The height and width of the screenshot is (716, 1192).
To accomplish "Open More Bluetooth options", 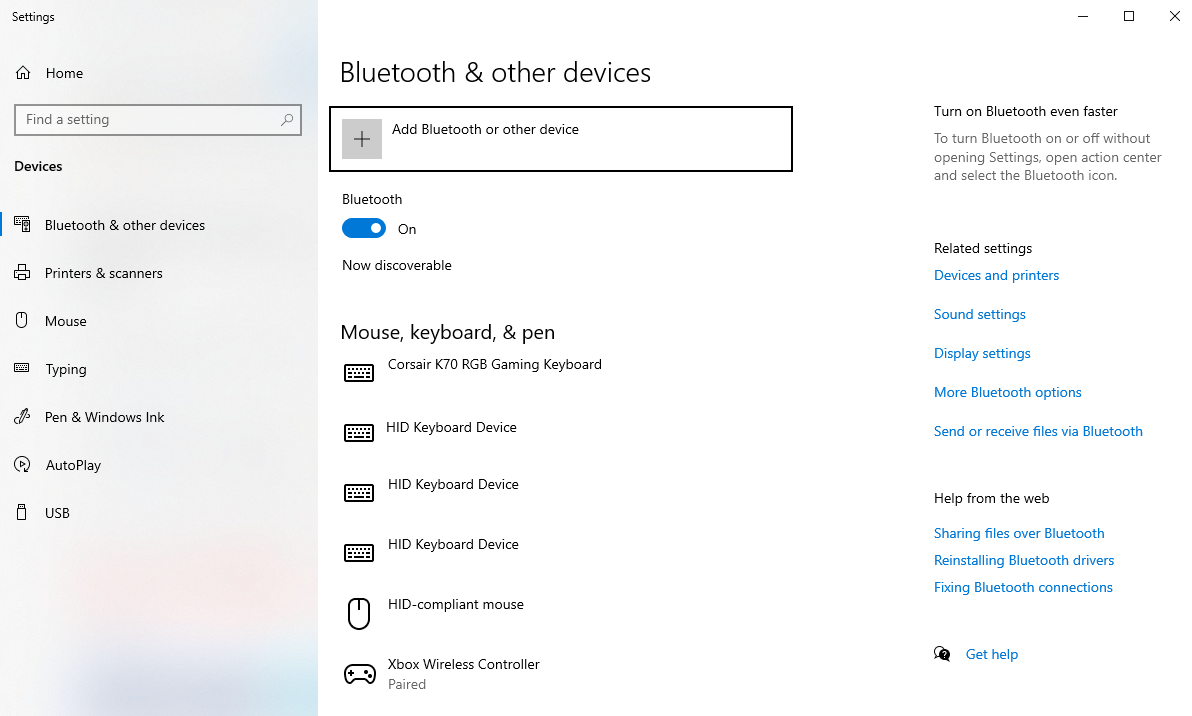I will point(1007,392).
